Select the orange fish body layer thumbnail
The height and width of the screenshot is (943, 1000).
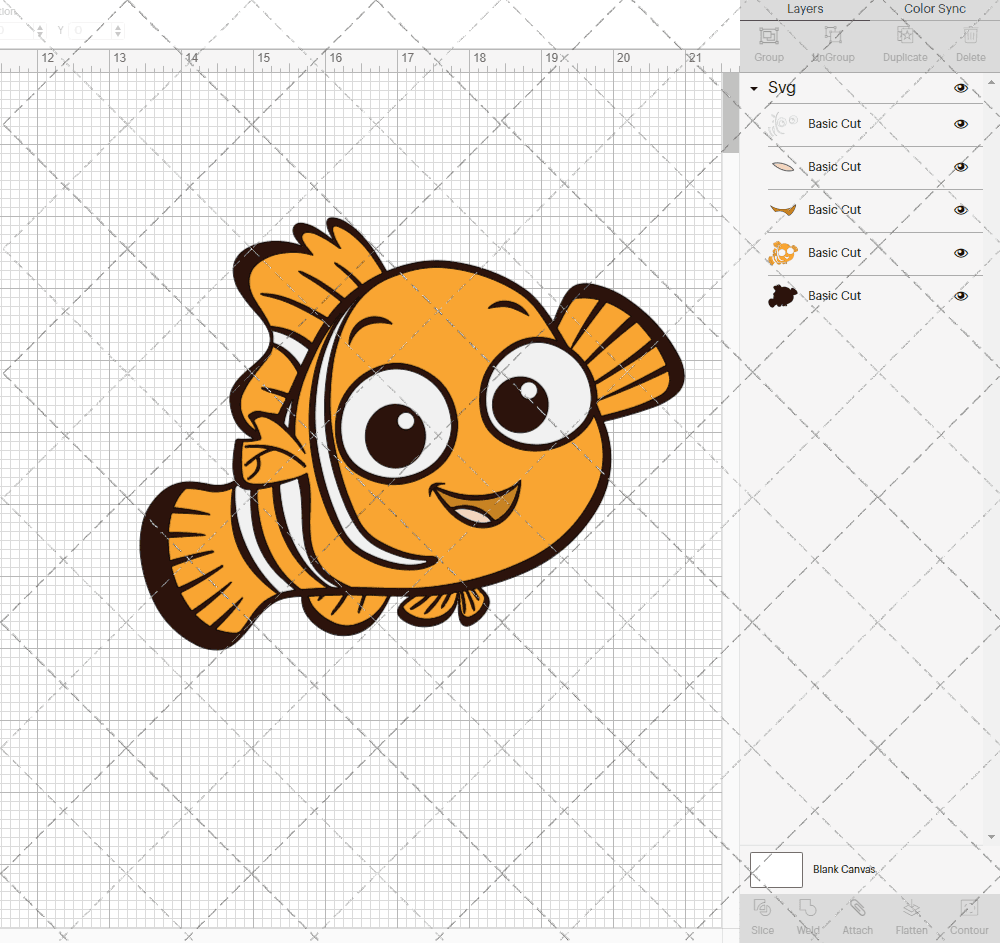point(783,253)
